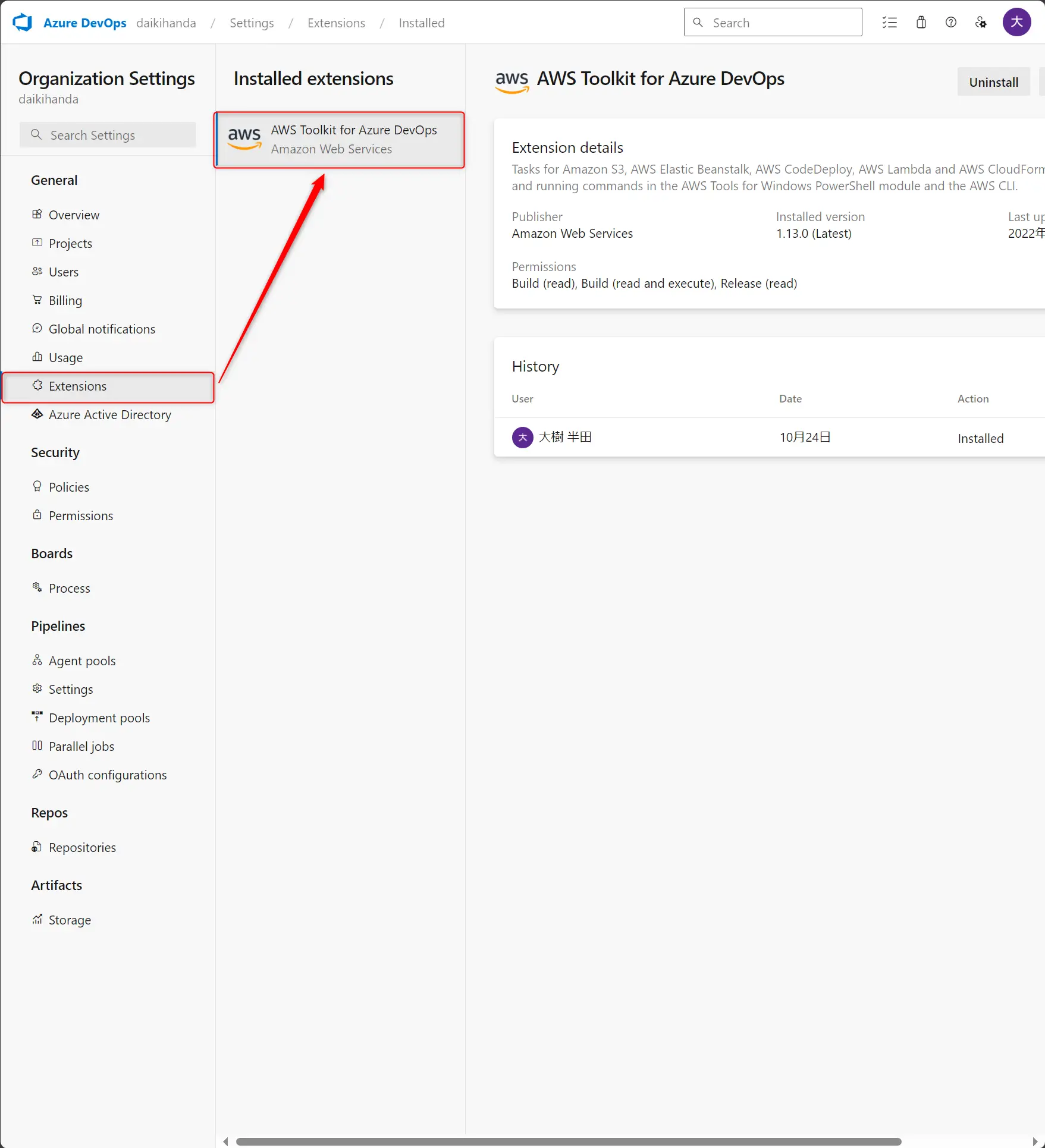This screenshot has height=1148, width=1045.
Task: Click the History User column header
Action: [522, 399]
